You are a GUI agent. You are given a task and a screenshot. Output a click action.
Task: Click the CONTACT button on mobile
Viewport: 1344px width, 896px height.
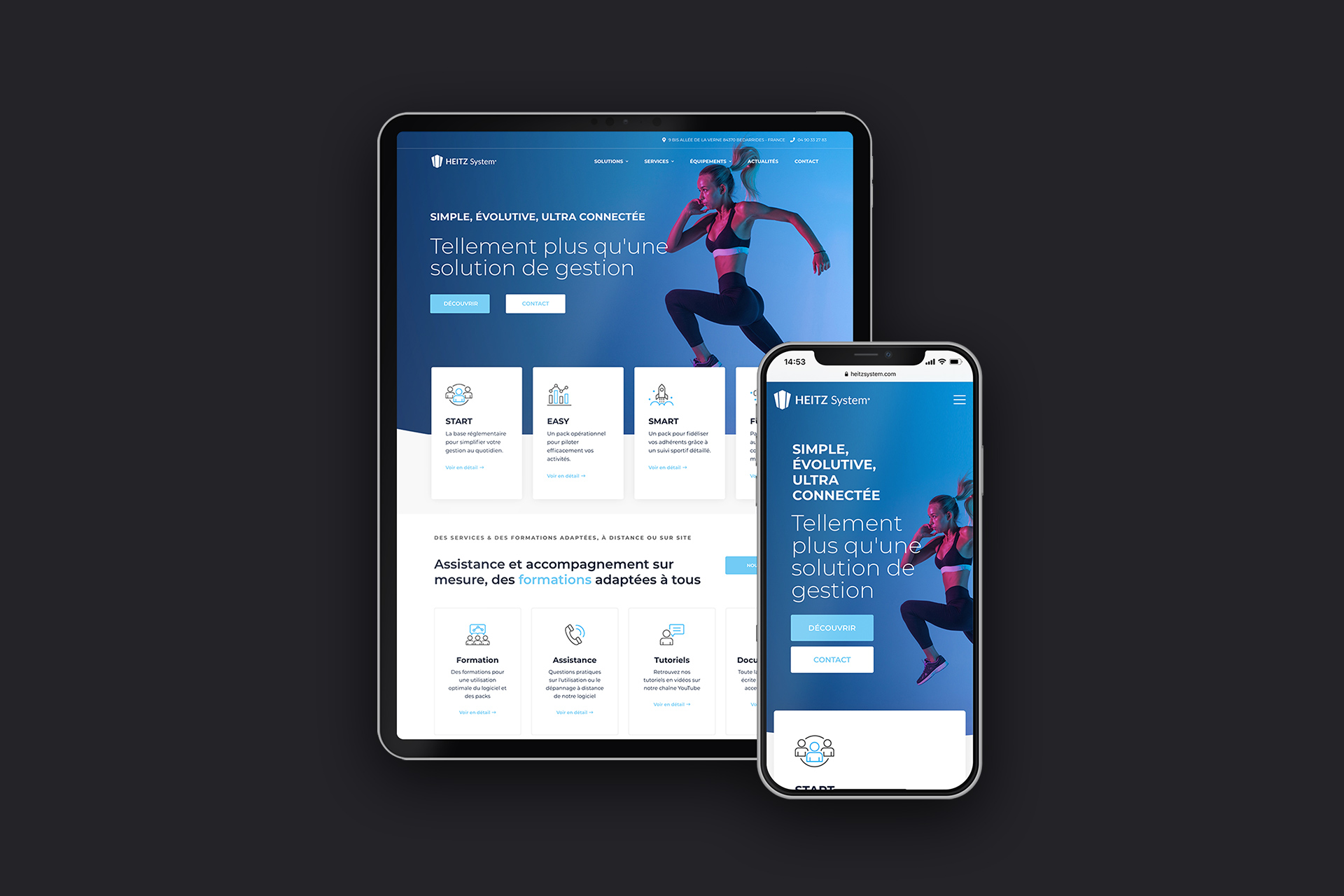coord(833,659)
